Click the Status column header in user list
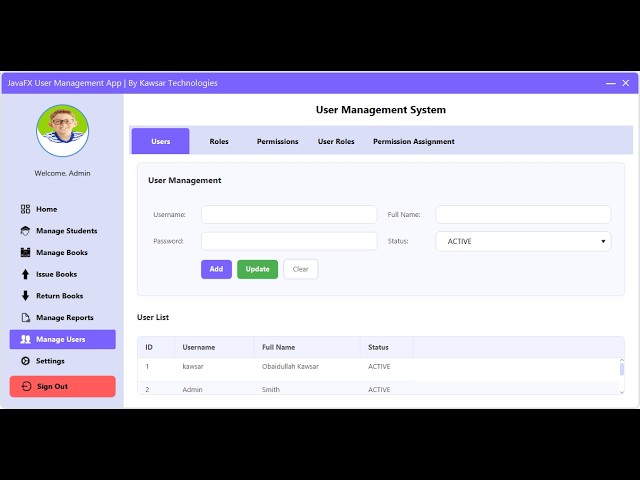640x480 pixels. 387,347
